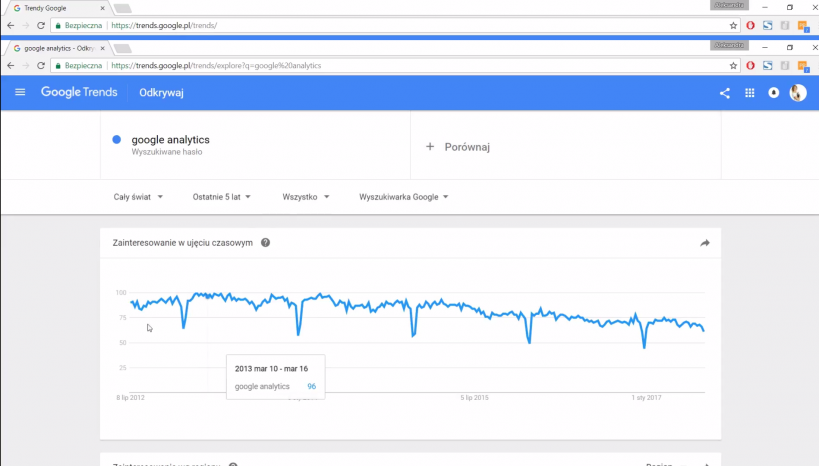Click the tooltip value 96

(x=311, y=386)
